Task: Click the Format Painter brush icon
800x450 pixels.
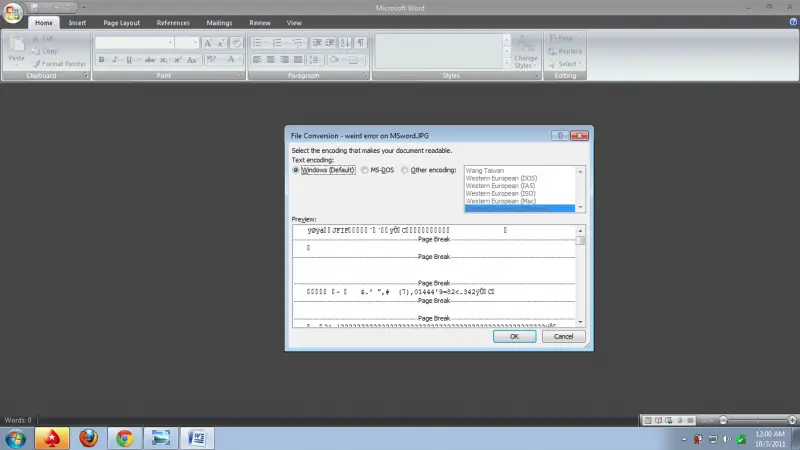Action: pyautogui.click(x=36, y=64)
